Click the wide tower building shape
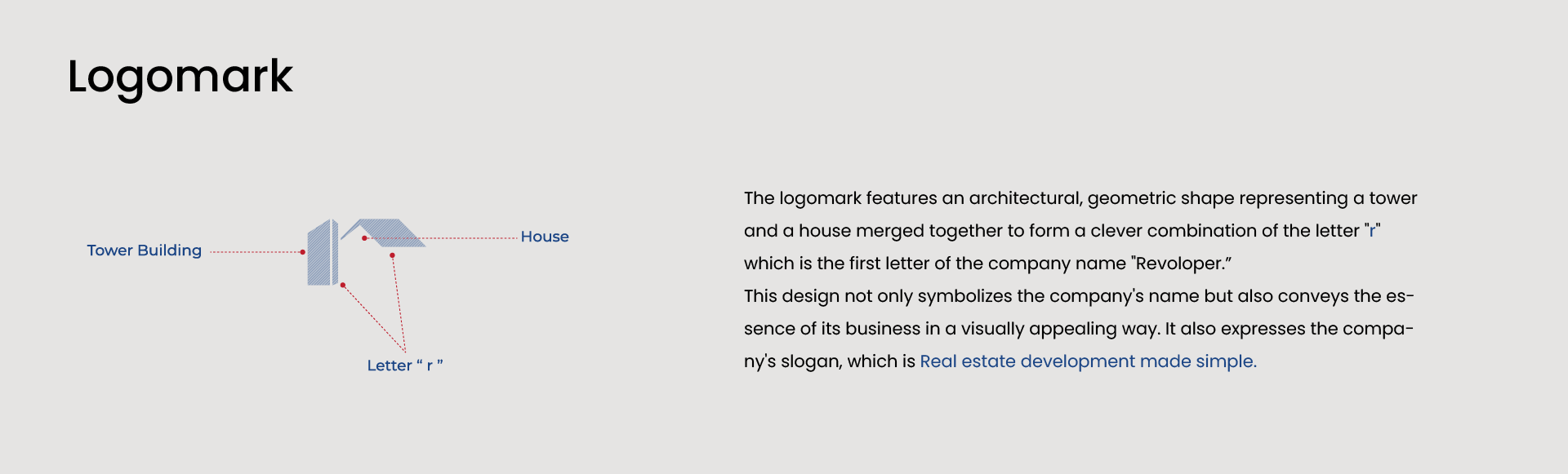This screenshot has width=1568, height=474. coord(318,255)
